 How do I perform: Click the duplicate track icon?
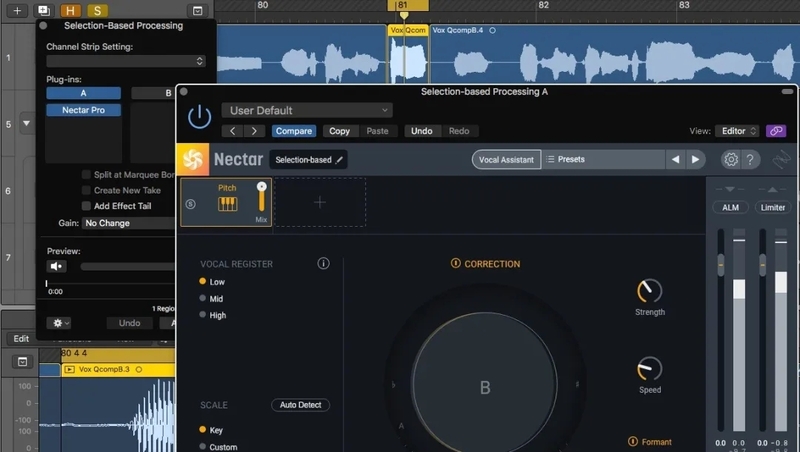coord(44,10)
